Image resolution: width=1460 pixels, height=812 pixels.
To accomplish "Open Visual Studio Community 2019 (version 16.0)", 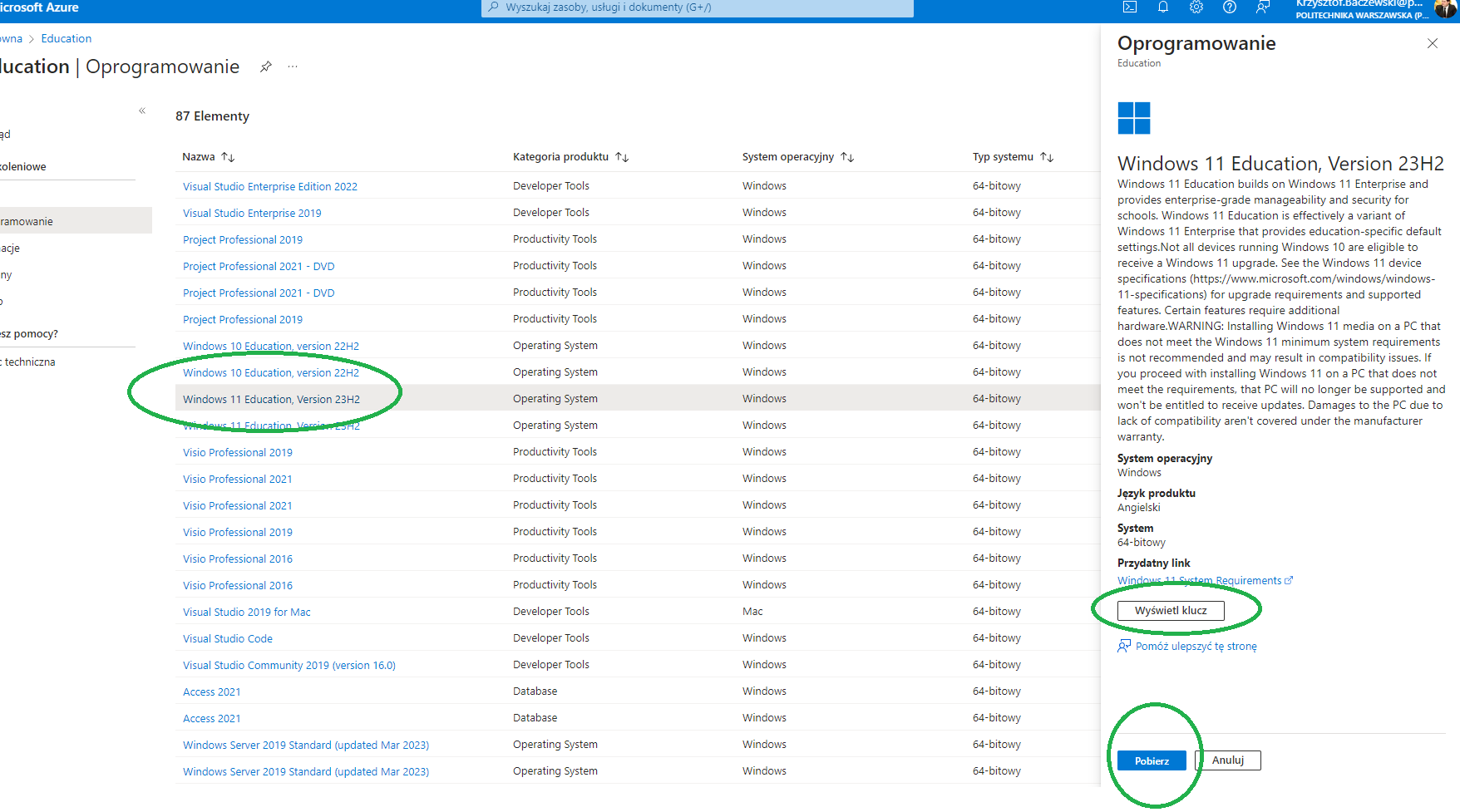I will click(289, 665).
